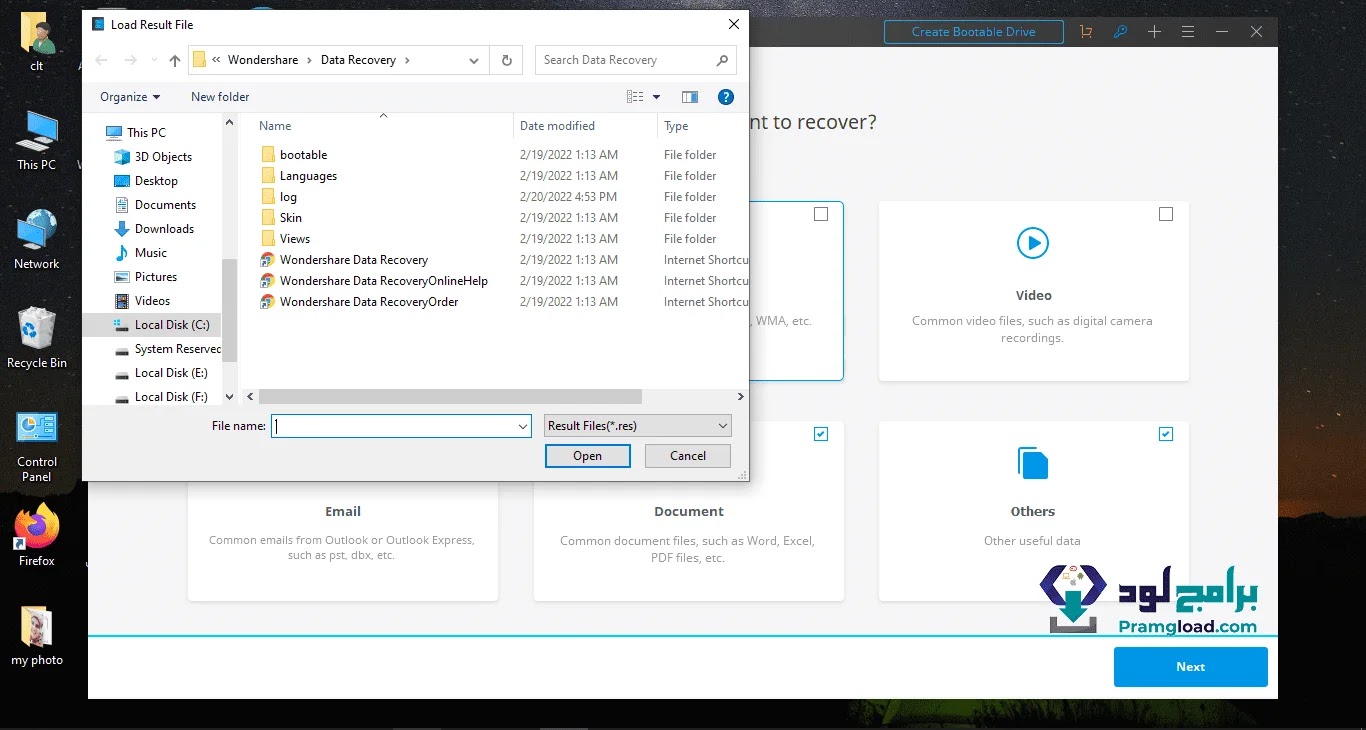1366x730 pixels.
Task: Select the clt user folder icon
Action: (x=37, y=42)
